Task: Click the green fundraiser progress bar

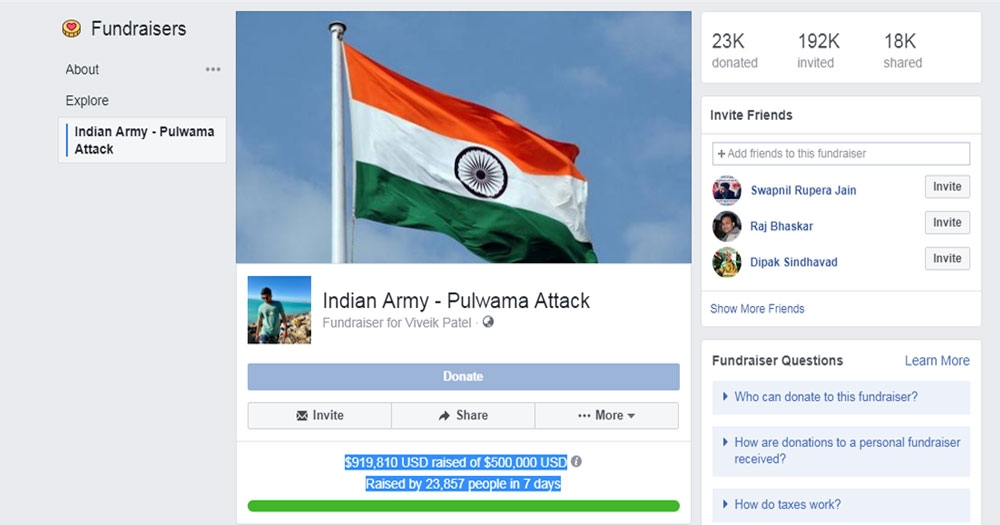Action: pyautogui.click(x=464, y=506)
